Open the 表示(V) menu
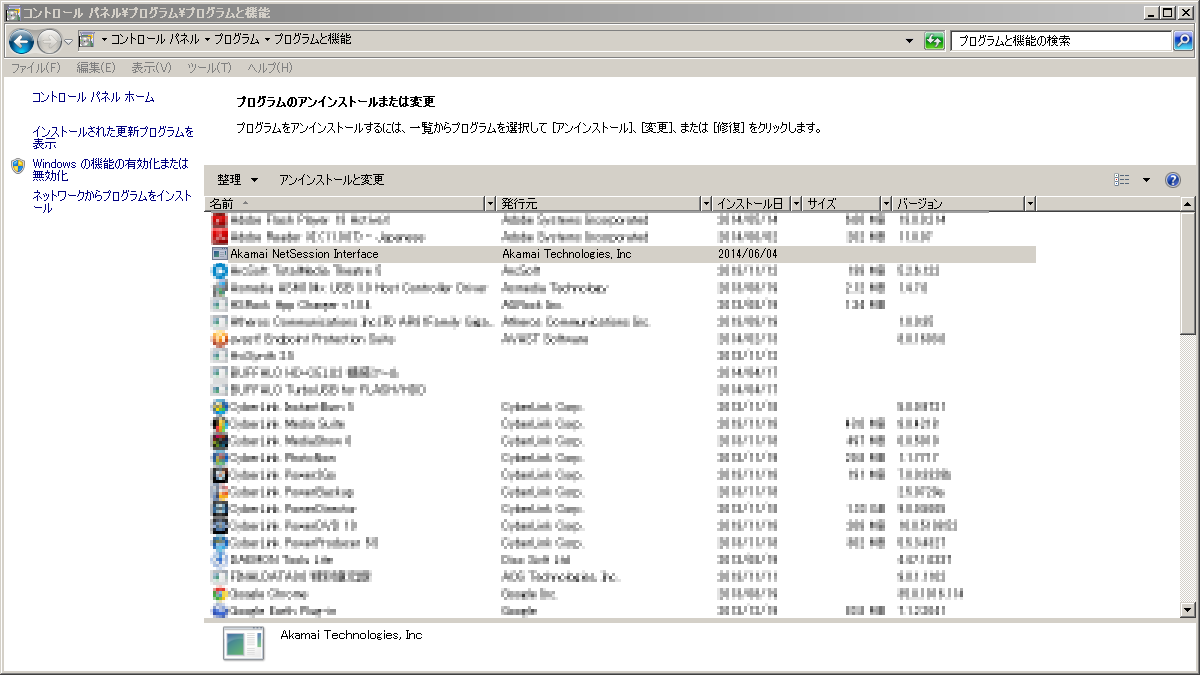Screen dimensions: 1200x675 click(x=151, y=68)
